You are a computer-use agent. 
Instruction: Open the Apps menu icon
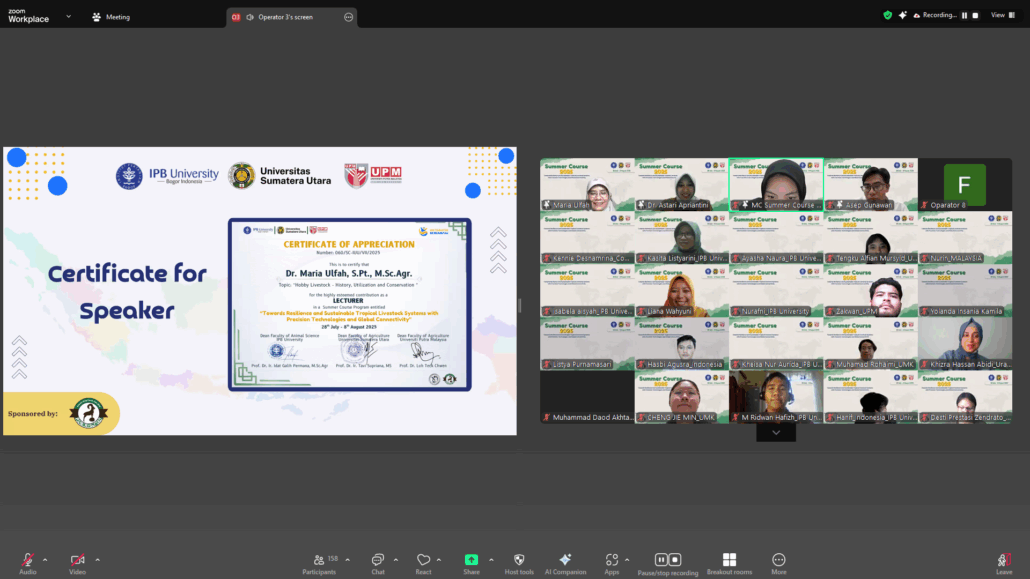point(611,560)
